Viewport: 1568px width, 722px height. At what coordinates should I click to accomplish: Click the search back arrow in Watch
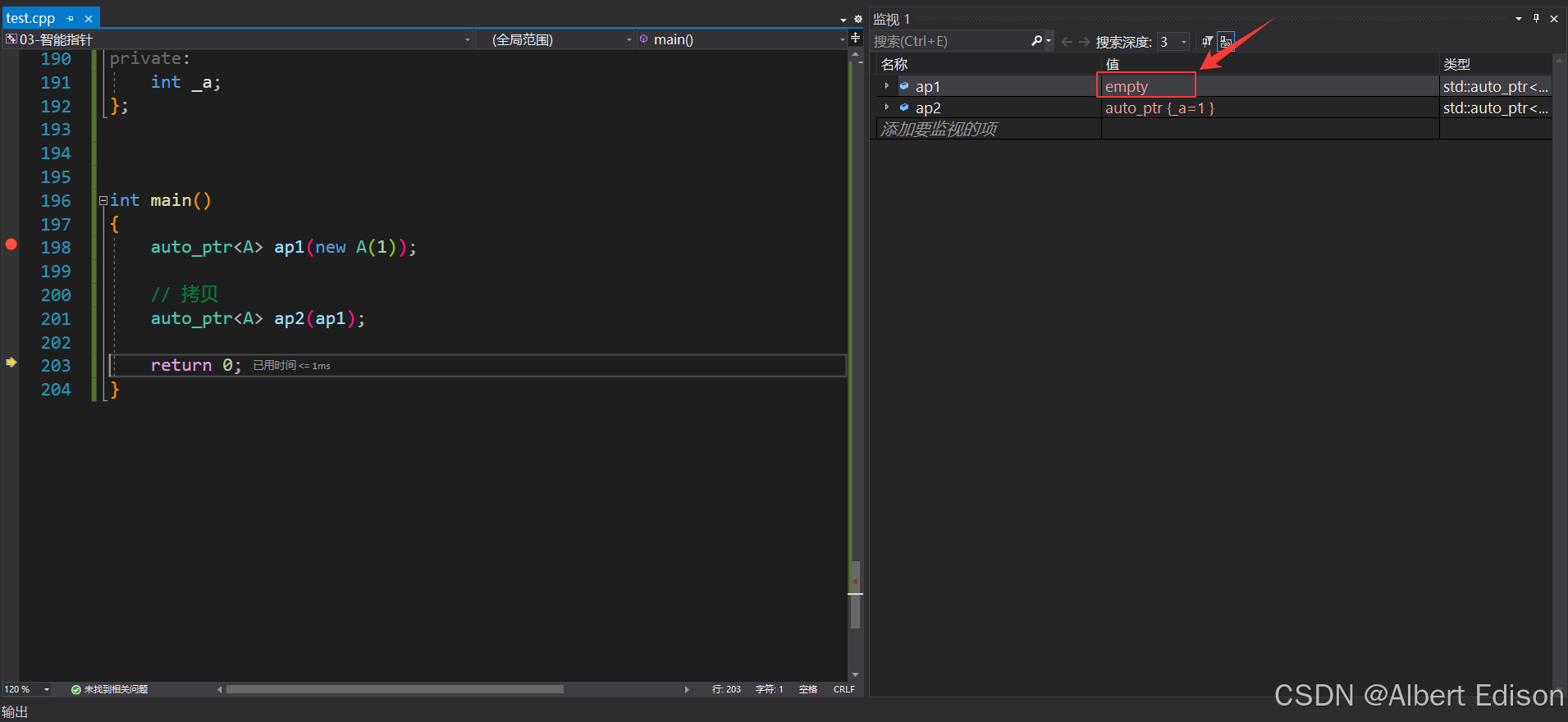click(1067, 41)
